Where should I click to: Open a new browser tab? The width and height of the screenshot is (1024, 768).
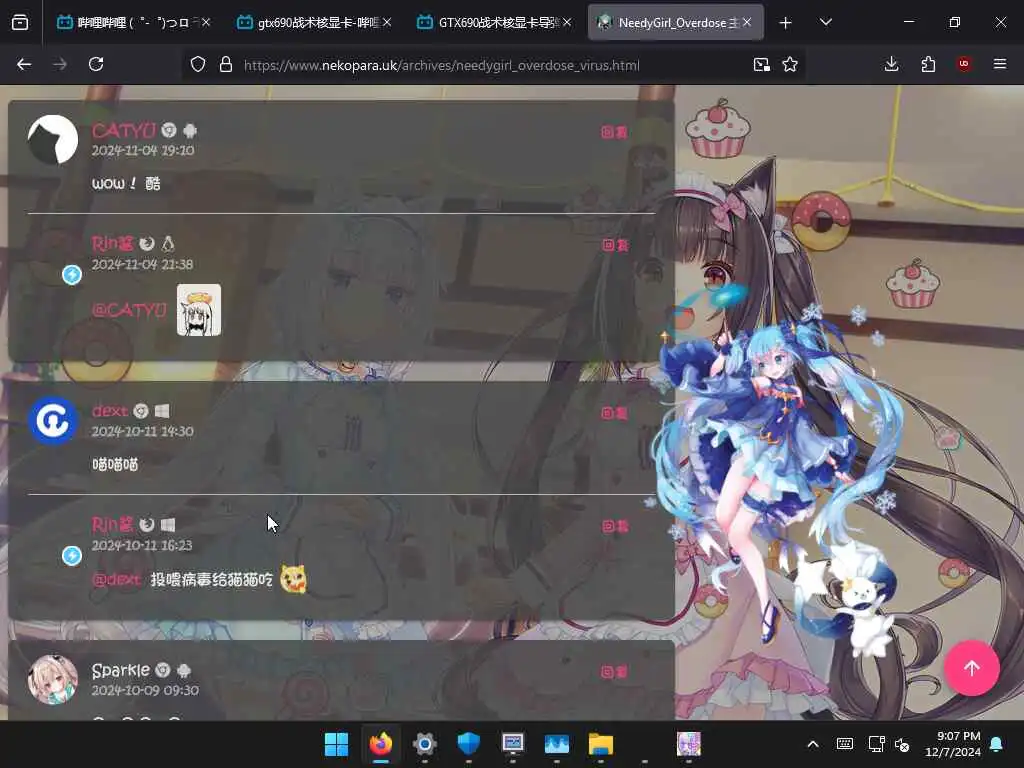(786, 23)
